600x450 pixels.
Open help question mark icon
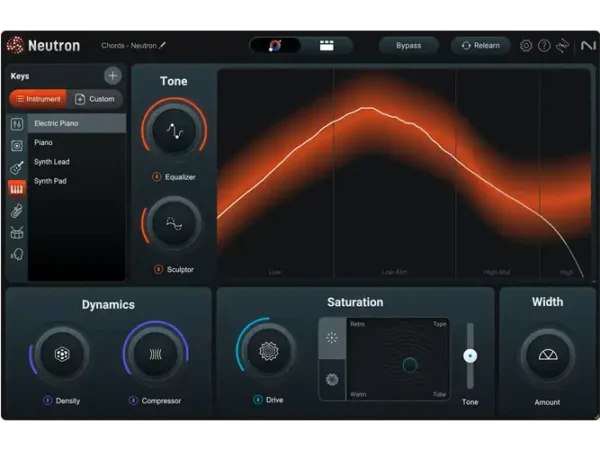(x=544, y=46)
